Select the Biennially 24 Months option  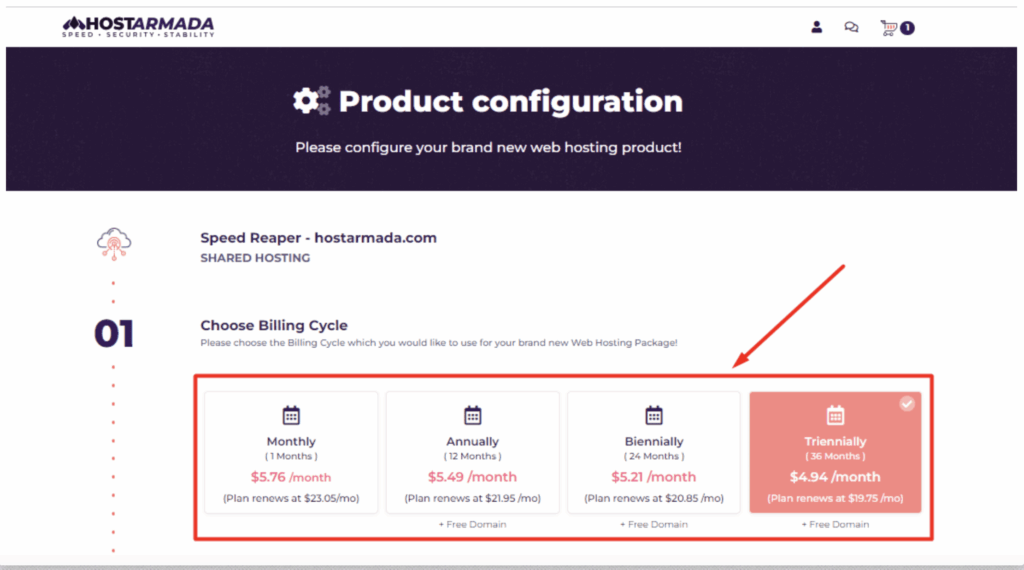point(654,452)
